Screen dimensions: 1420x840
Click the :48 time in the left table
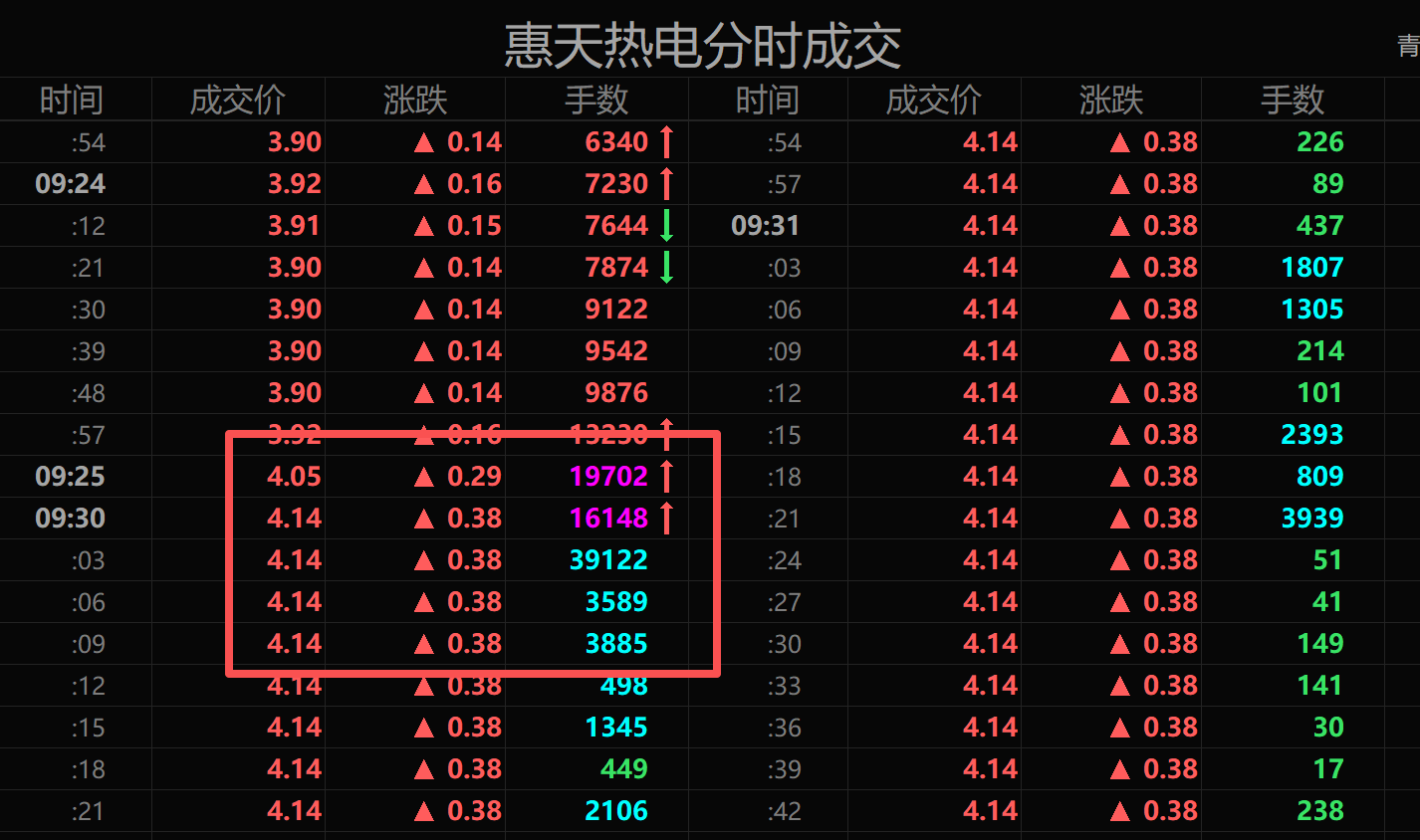pos(89,393)
